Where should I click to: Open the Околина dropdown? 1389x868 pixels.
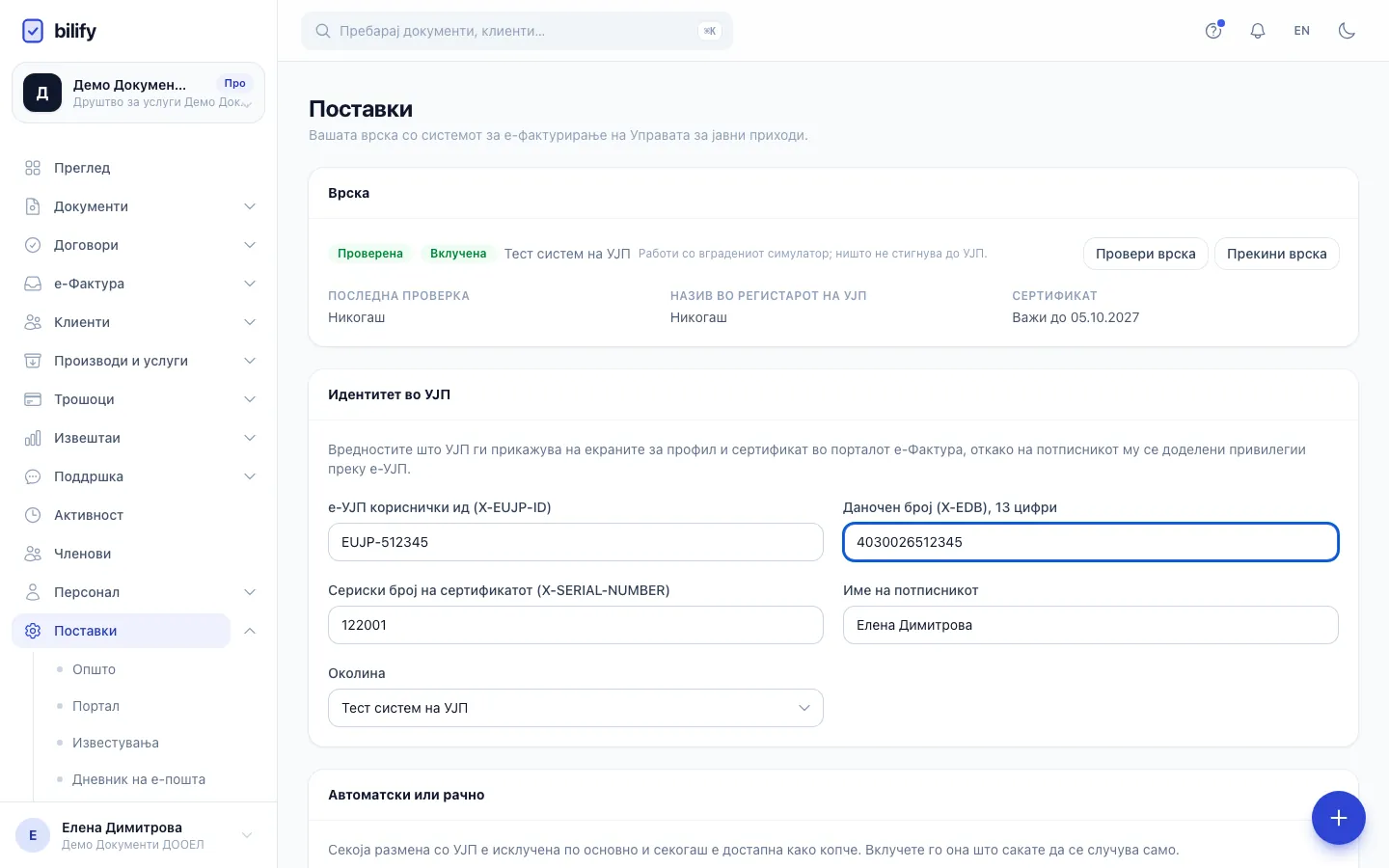(576, 708)
